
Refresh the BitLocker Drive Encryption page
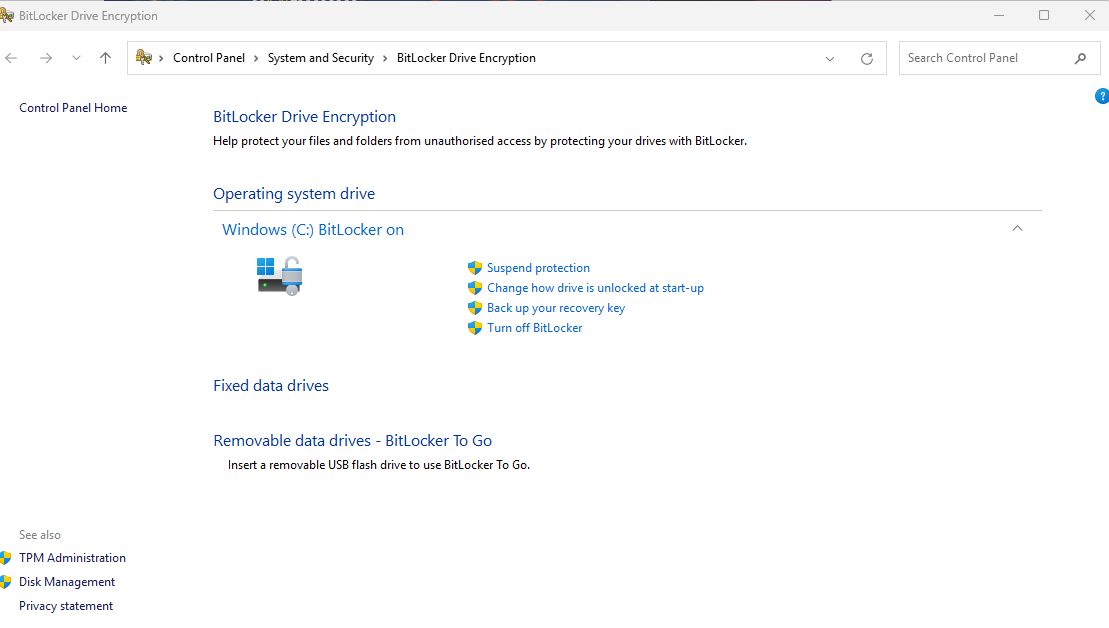(866, 59)
